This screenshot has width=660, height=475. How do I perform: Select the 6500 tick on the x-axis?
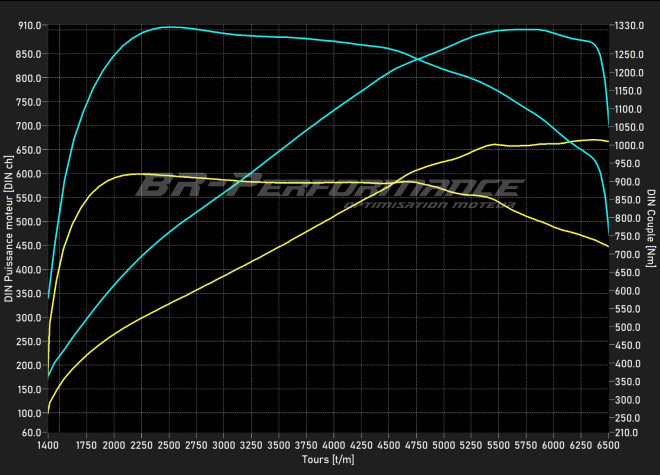click(608, 446)
